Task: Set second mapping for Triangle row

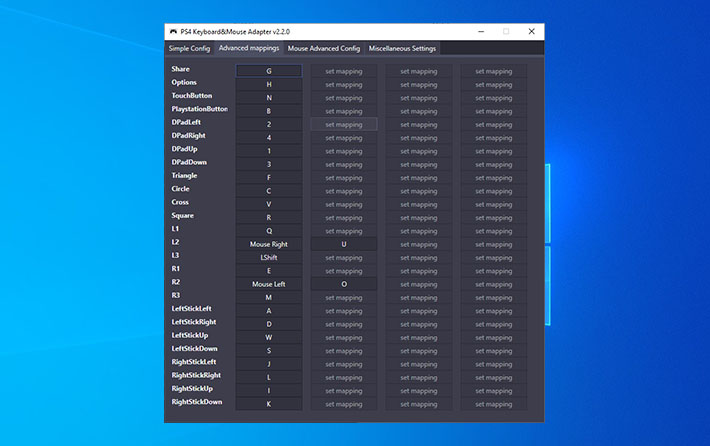Action: point(344,177)
